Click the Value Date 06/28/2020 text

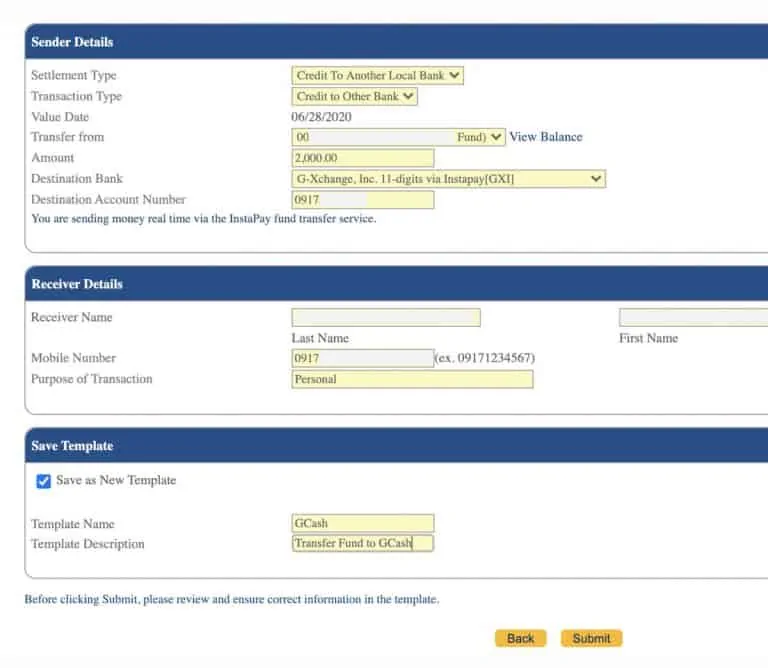[321, 117]
